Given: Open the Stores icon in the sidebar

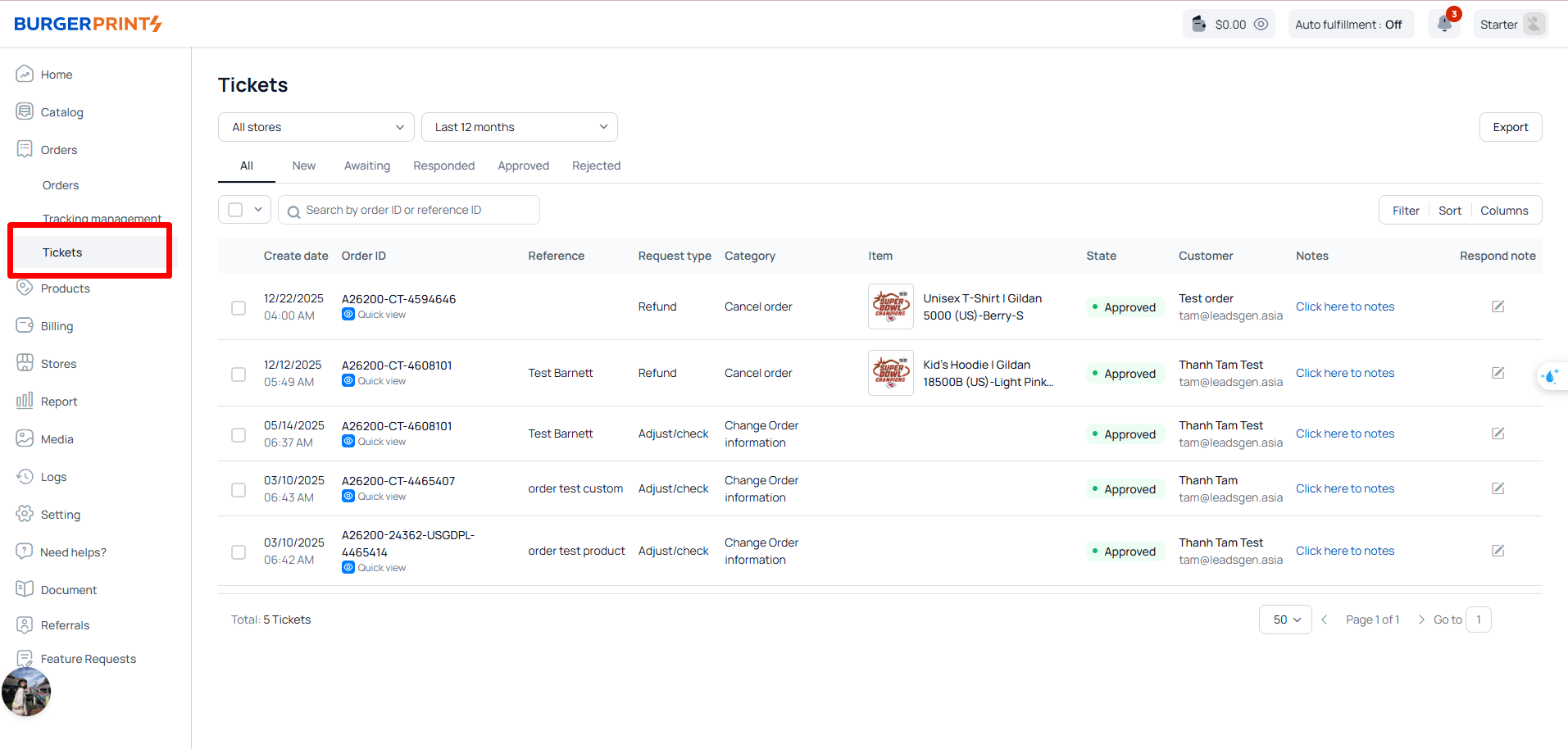Looking at the screenshot, I should point(25,363).
